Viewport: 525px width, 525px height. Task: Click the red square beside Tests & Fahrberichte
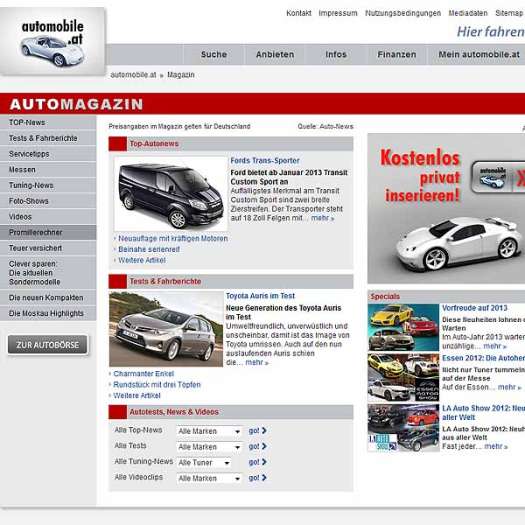[118, 282]
